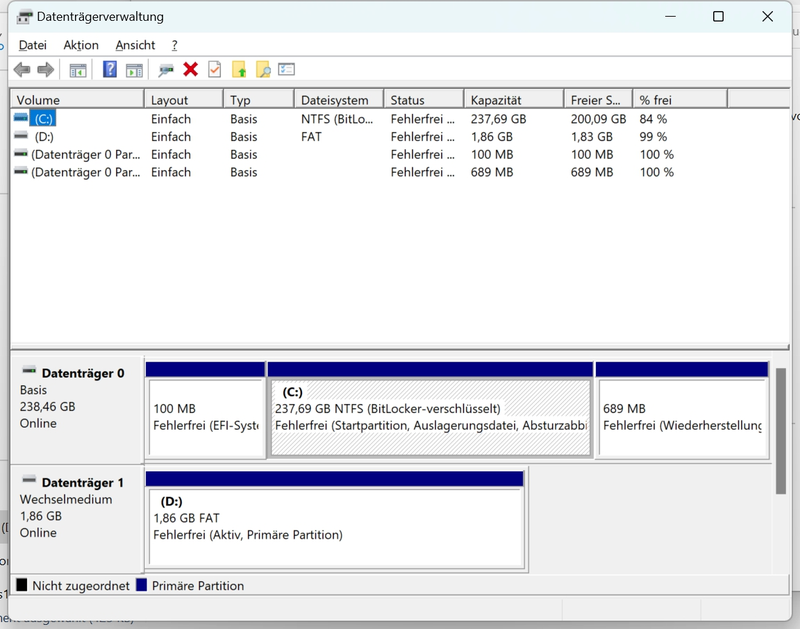This screenshot has width=800, height=629.
Task: Click the vertical scrollbar in disk pane
Action: [781, 430]
